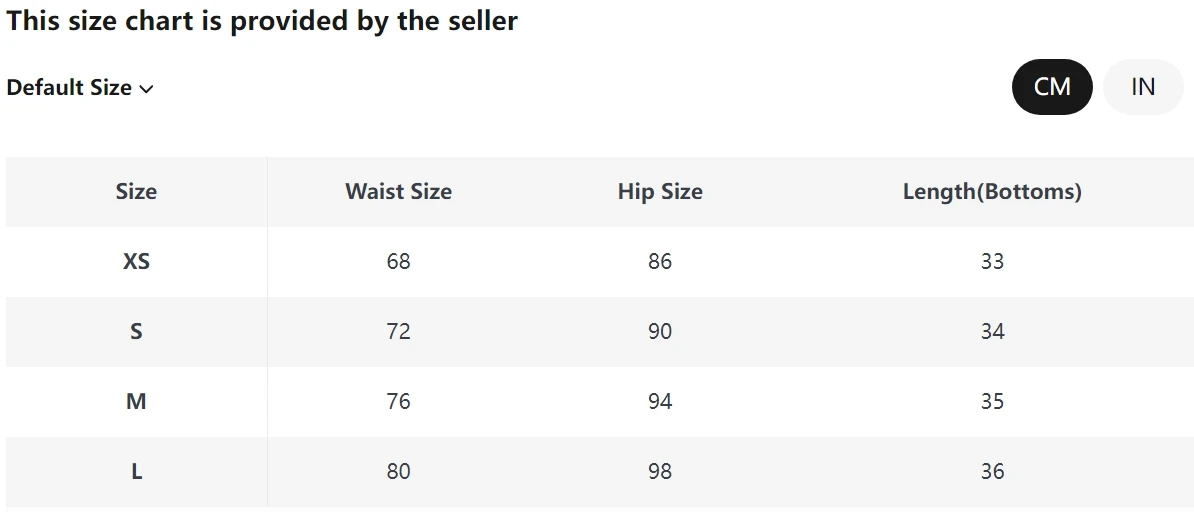This screenshot has width=1194, height=512.
Task: Click the XS hip value 86
Action: (x=660, y=261)
